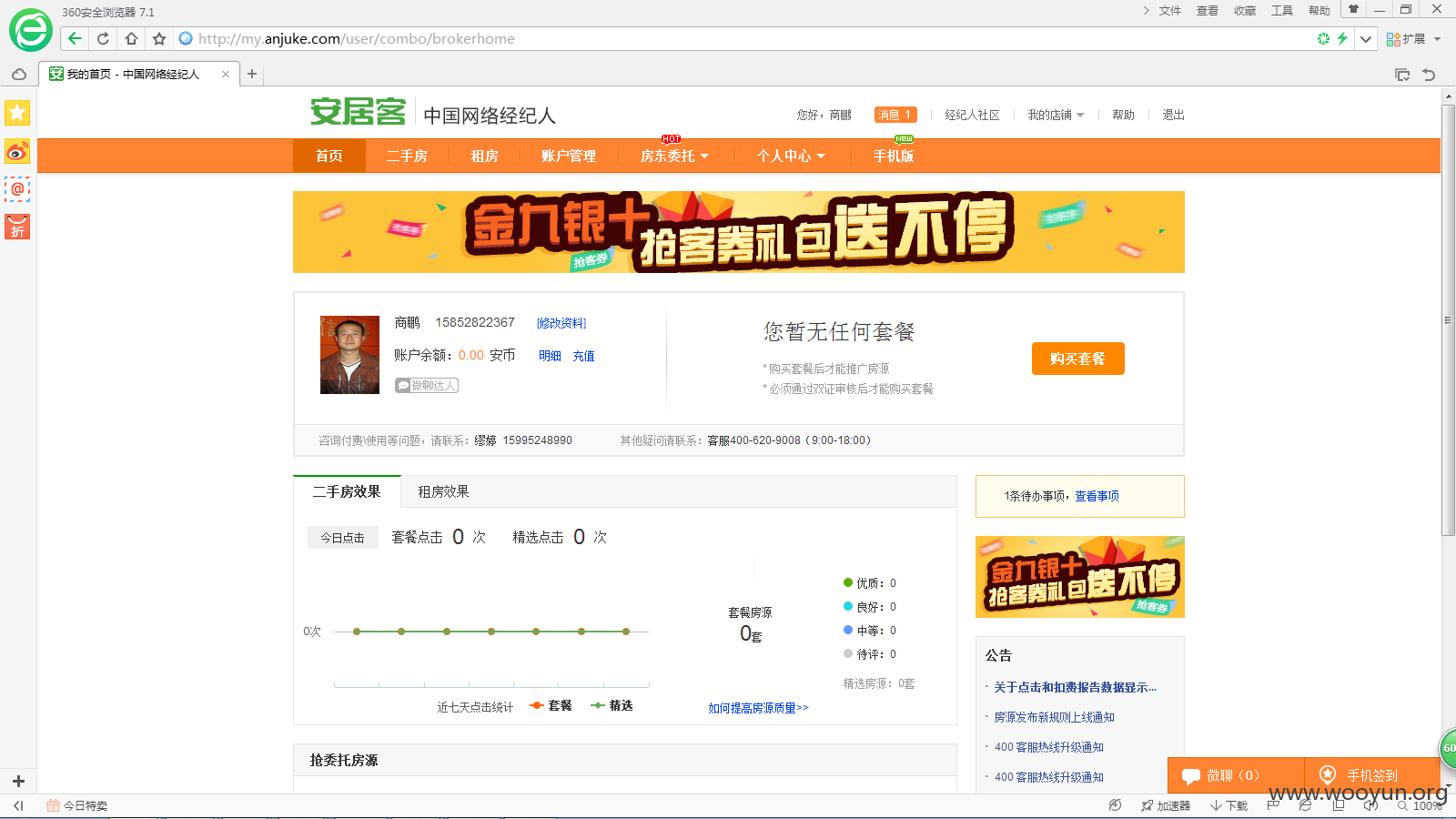Open the 如何提高房源质量 link

click(x=758, y=708)
